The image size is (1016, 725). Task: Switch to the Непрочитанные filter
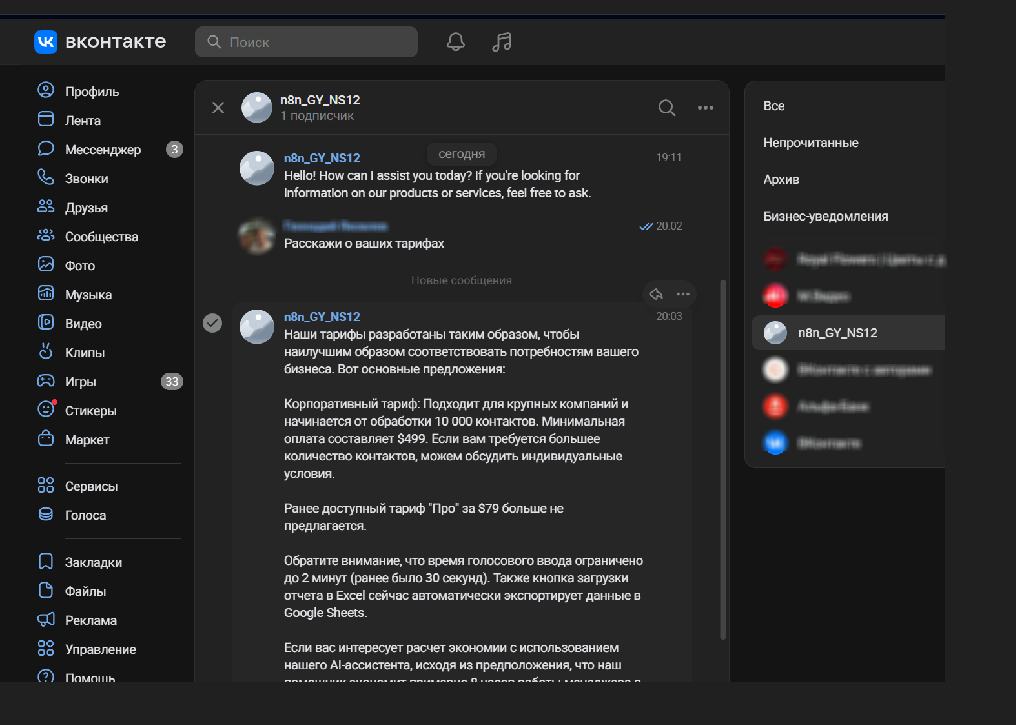[x=812, y=142]
